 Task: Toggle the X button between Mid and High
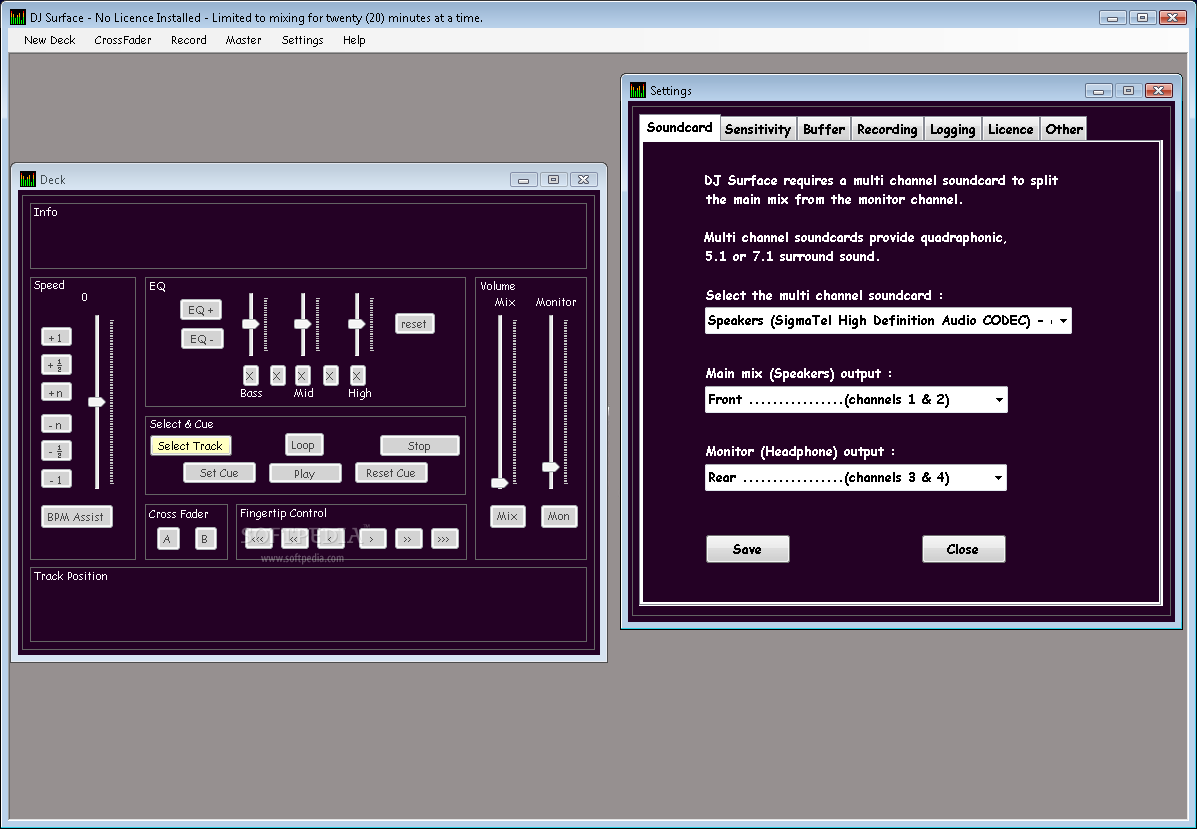pos(330,376)
